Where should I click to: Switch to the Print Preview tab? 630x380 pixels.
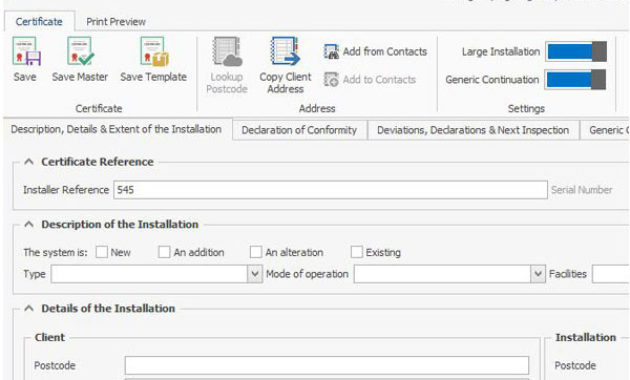click(116, 22)
